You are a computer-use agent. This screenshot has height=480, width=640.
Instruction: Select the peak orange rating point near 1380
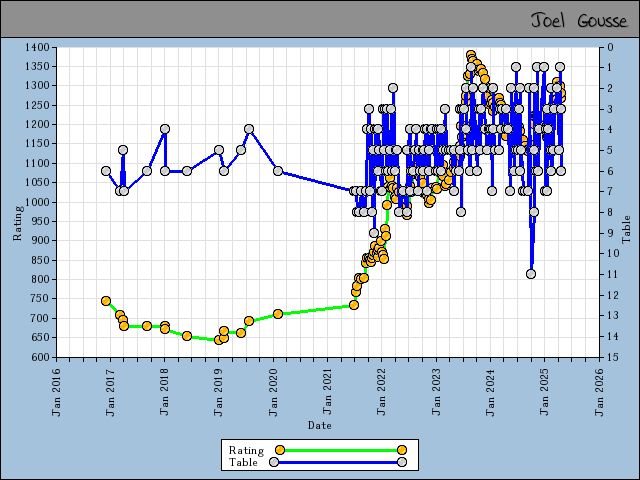tap(471, 55)
